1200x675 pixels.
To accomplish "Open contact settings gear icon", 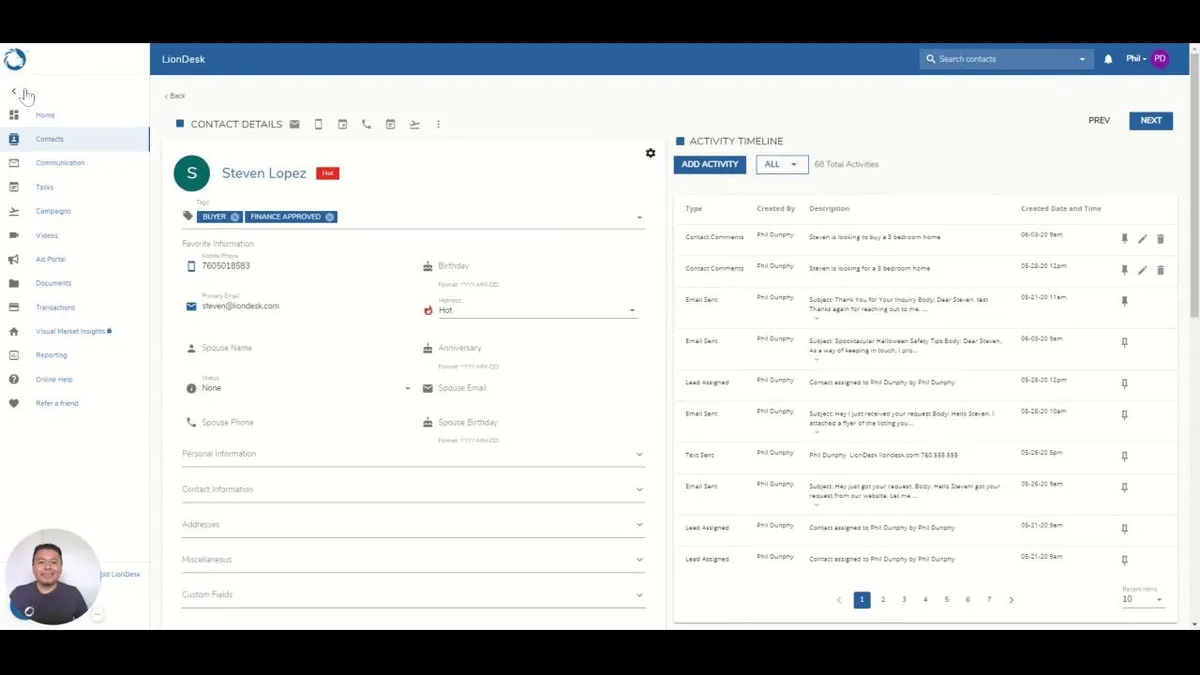I will (x=651, y=153).
